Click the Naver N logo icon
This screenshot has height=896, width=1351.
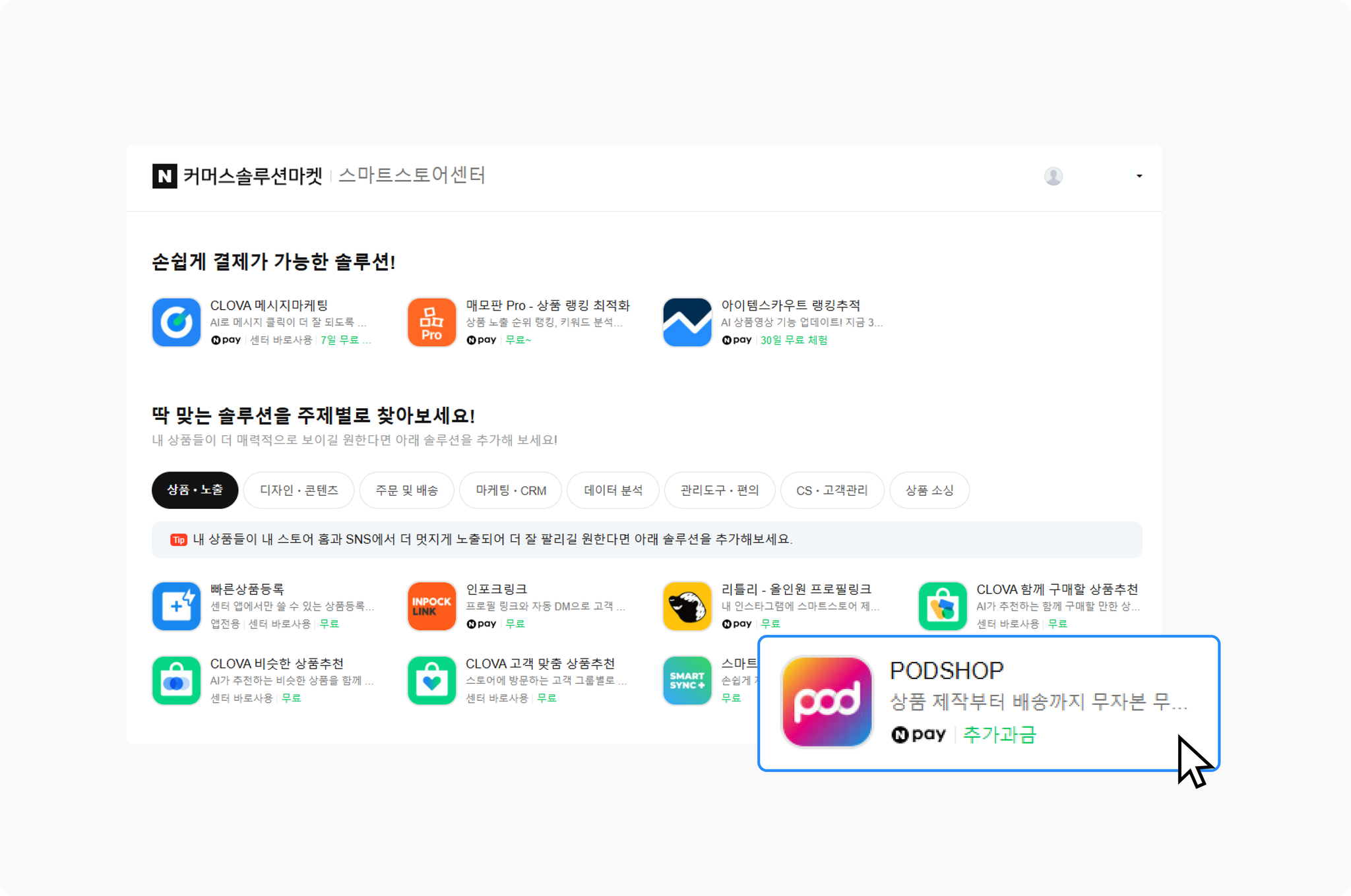(x=164, y=176)
